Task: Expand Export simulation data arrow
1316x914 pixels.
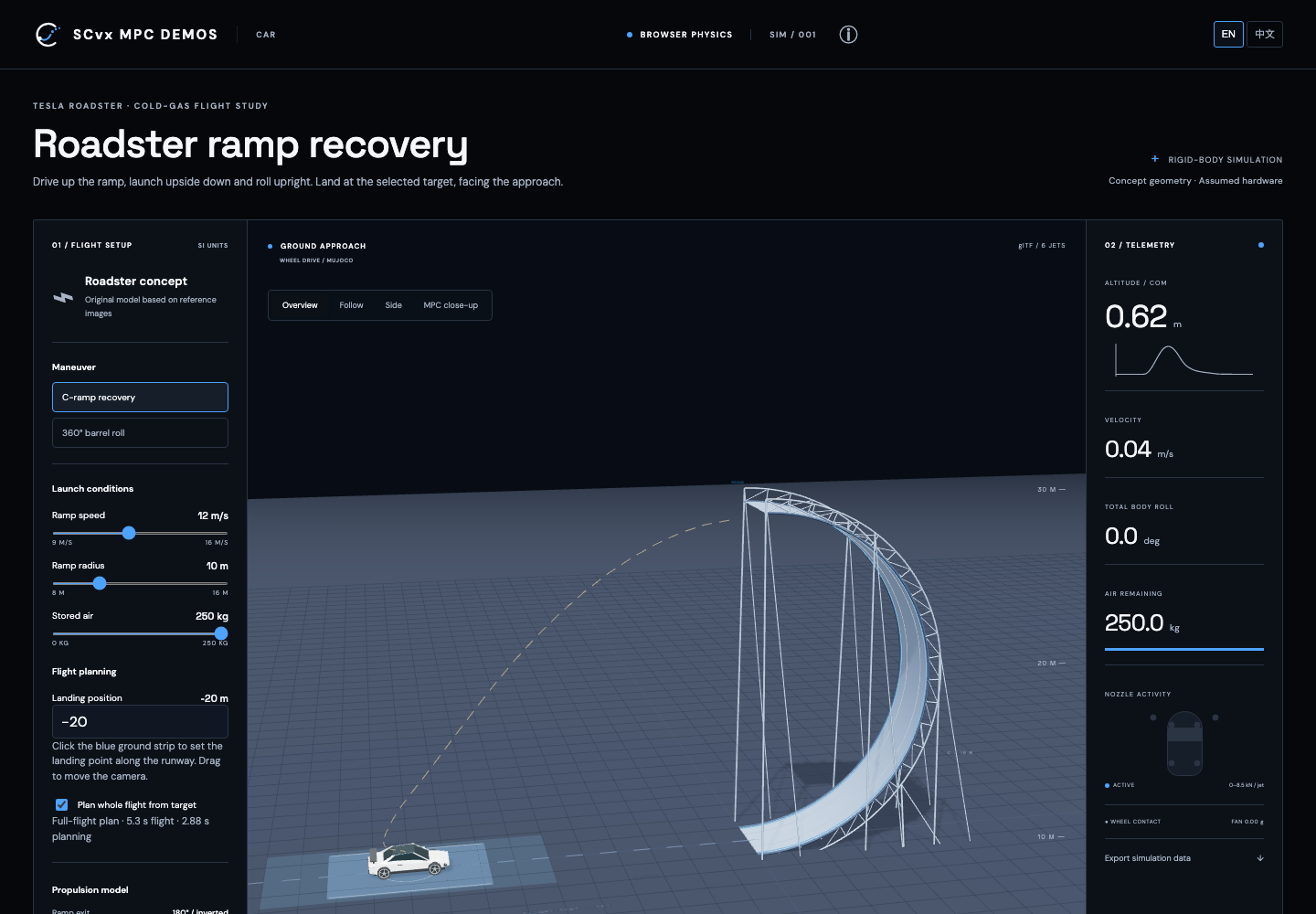Action: [x=1260, y=858]
